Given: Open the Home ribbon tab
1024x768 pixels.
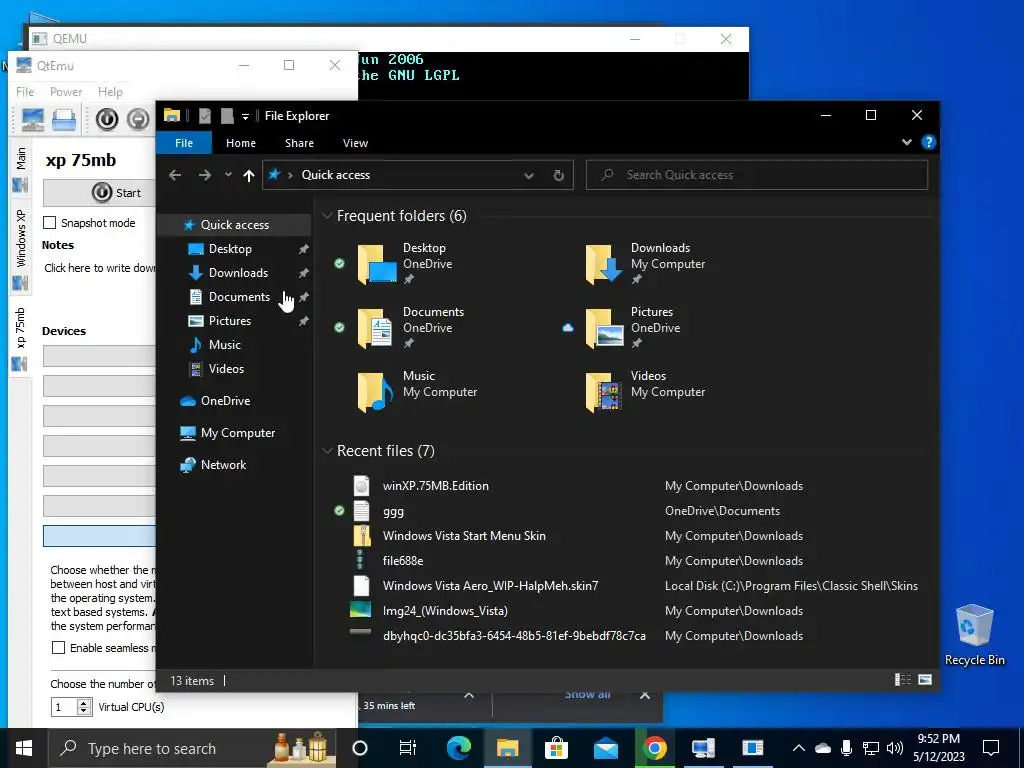Looking at the screenshot, I should pos(240,142).
